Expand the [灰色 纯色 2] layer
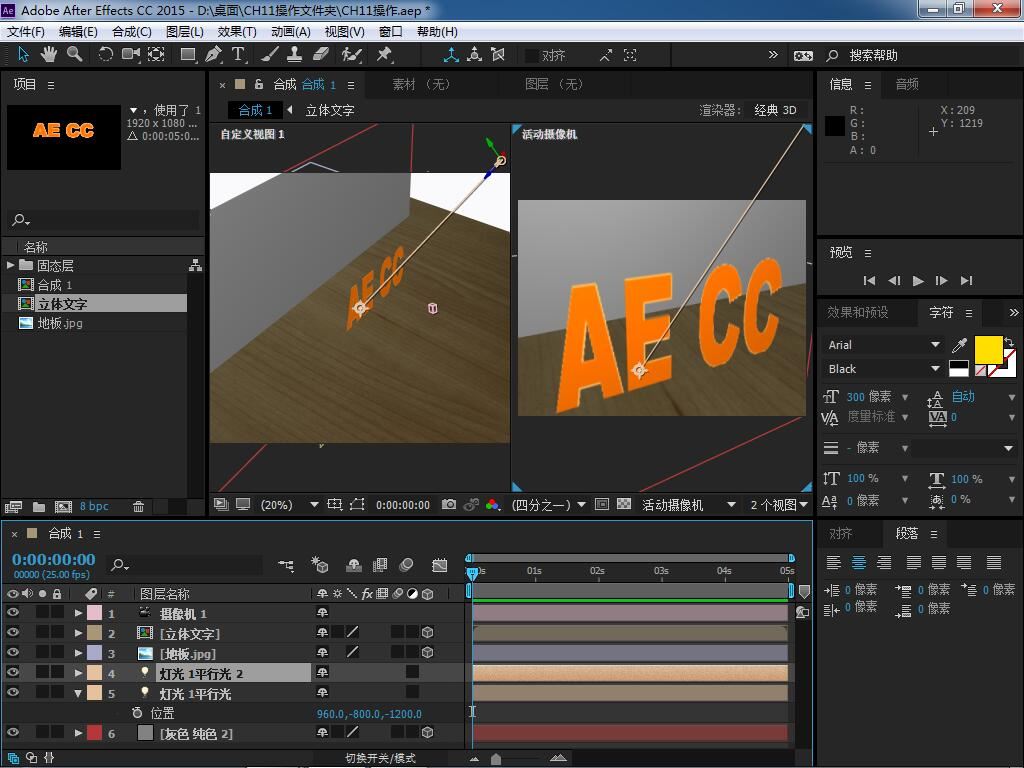This screenshot has width=1024, height=768. 78,733
